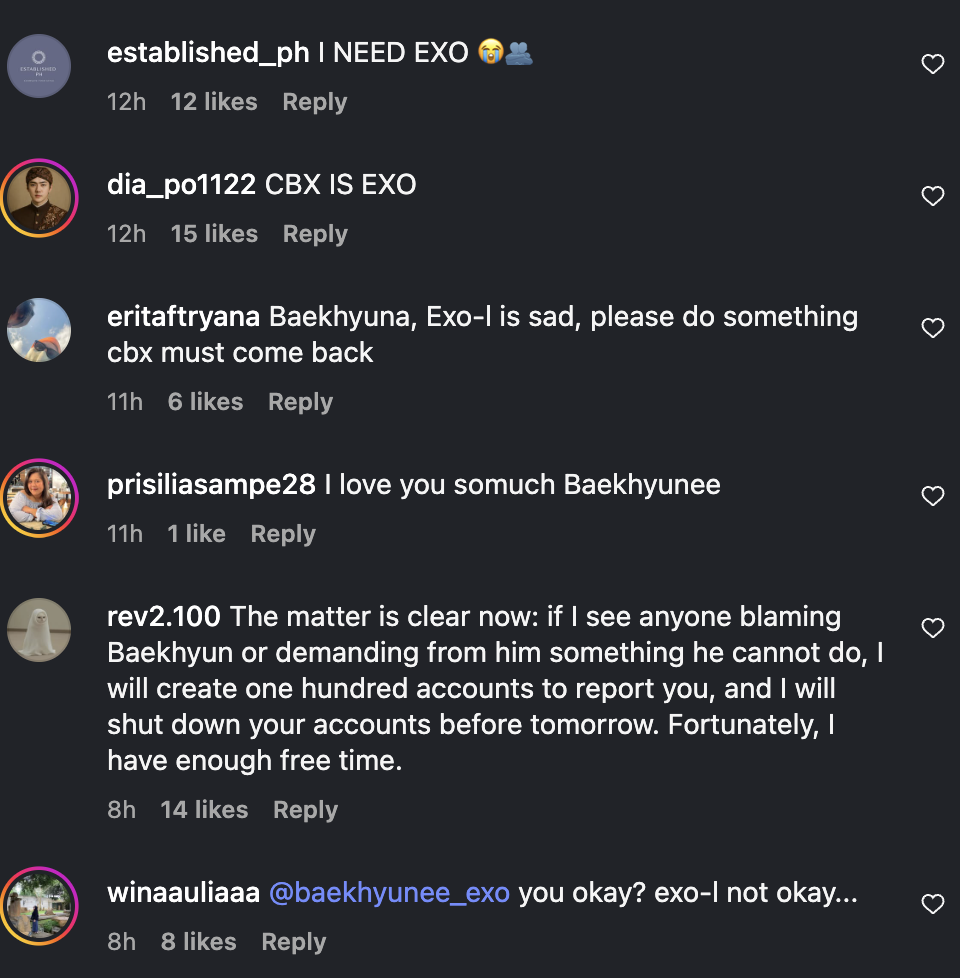Like the established_ph comment with heart icon

tap(932, 65)
